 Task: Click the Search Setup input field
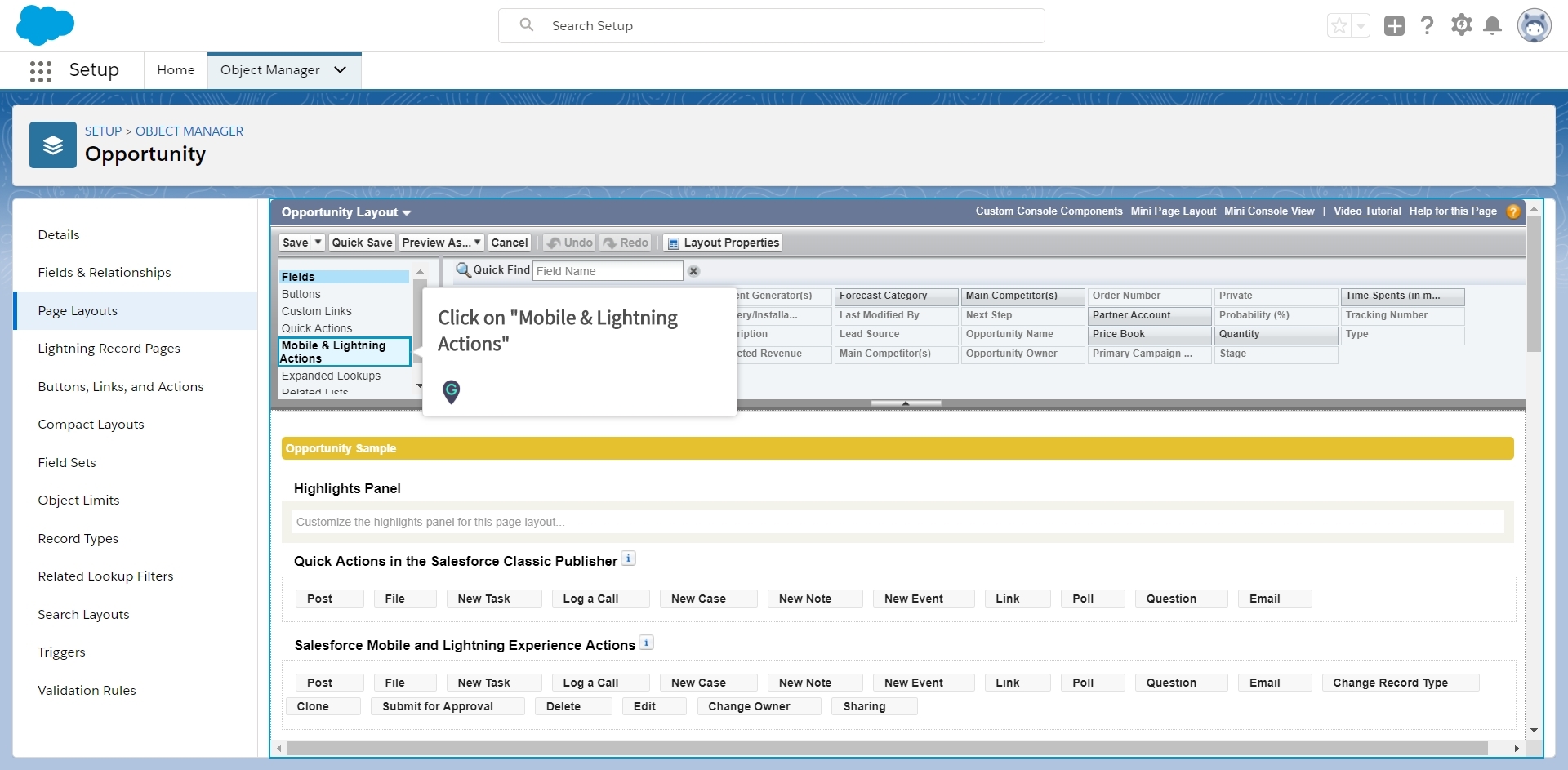pos(771,25)
